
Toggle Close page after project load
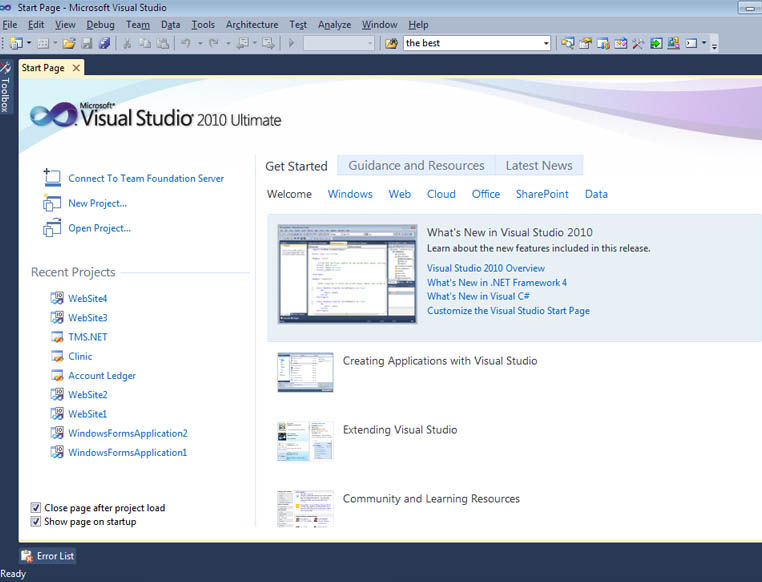(x=35, y=508)
